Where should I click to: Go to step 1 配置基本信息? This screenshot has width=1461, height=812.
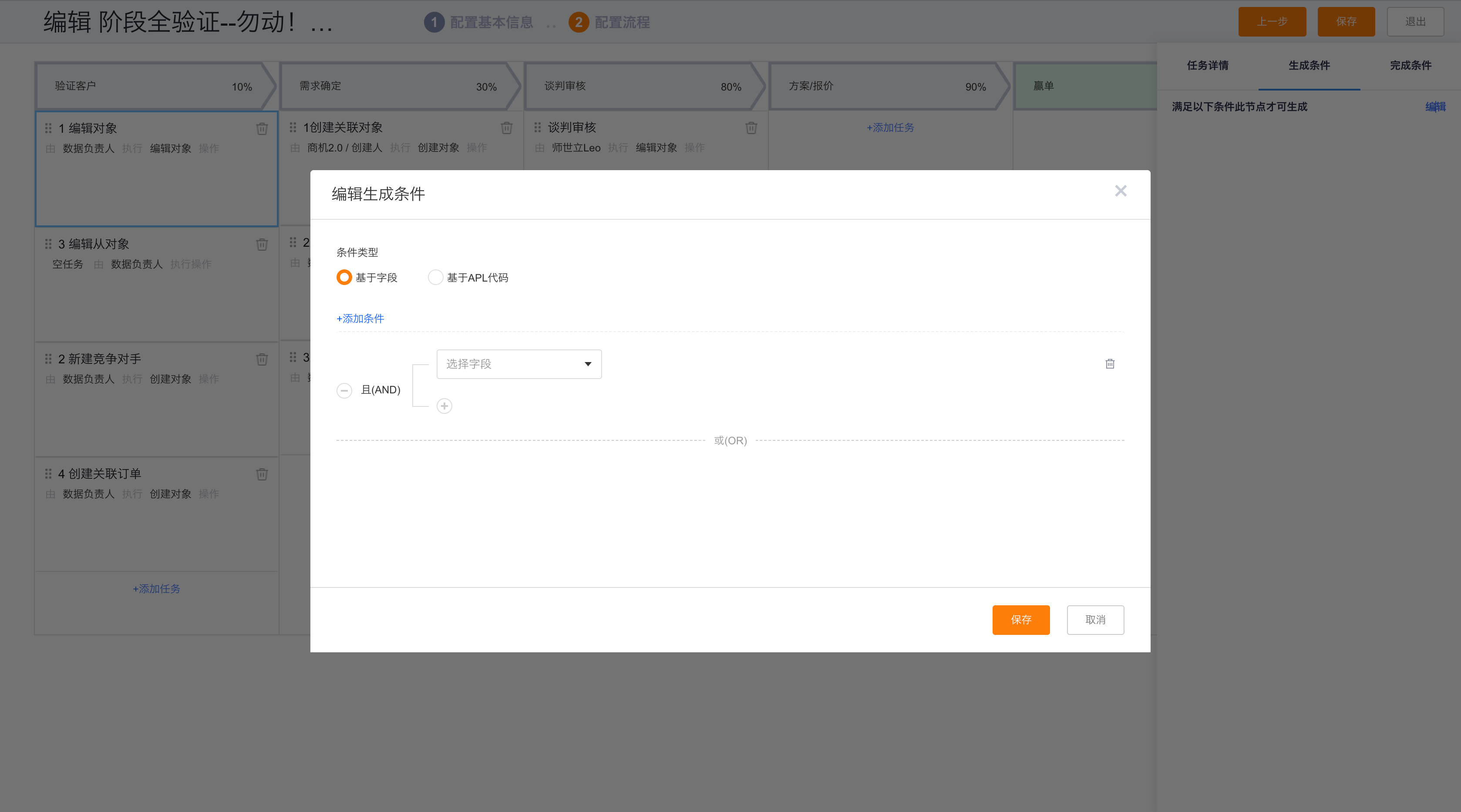click(x=478, y=22)
